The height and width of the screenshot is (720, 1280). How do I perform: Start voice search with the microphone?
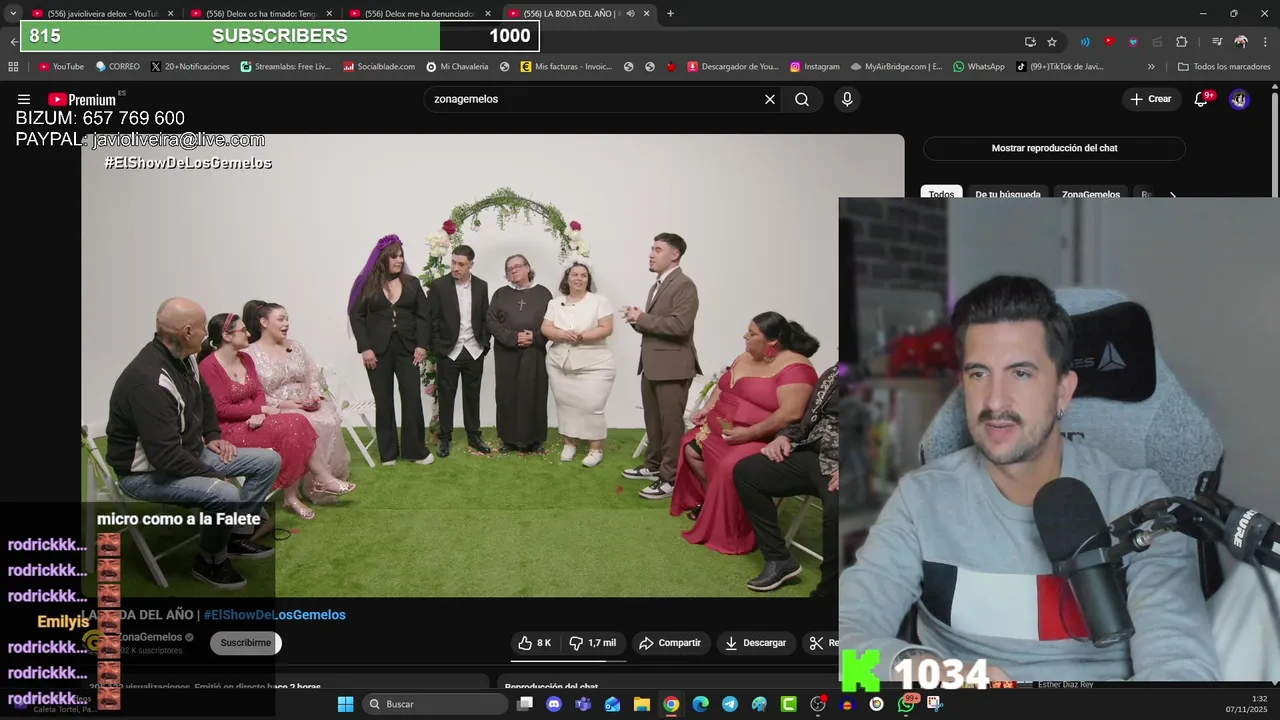click(847, 99)
